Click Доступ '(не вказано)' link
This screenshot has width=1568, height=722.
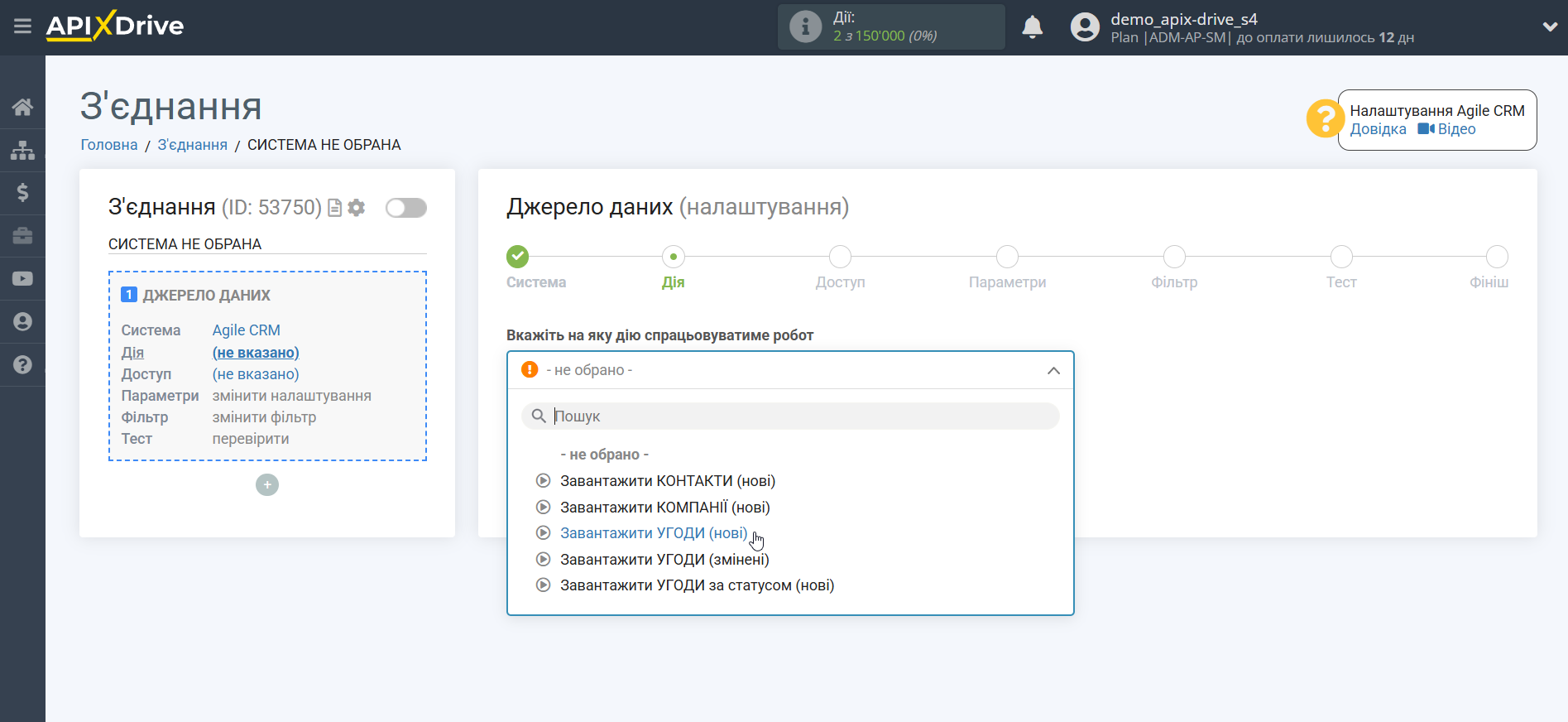click(256, 374)
